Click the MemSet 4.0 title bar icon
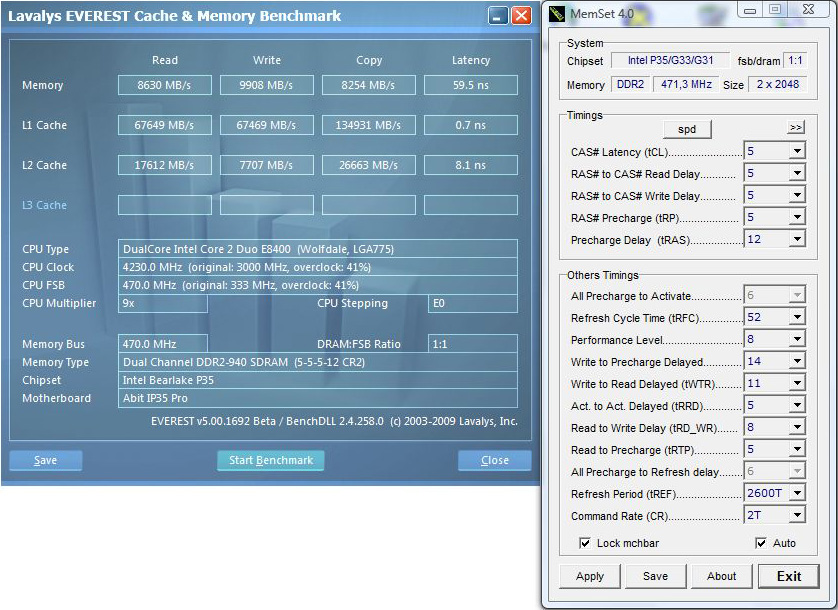This screenshot has width=838, height=610. [557, 14]
